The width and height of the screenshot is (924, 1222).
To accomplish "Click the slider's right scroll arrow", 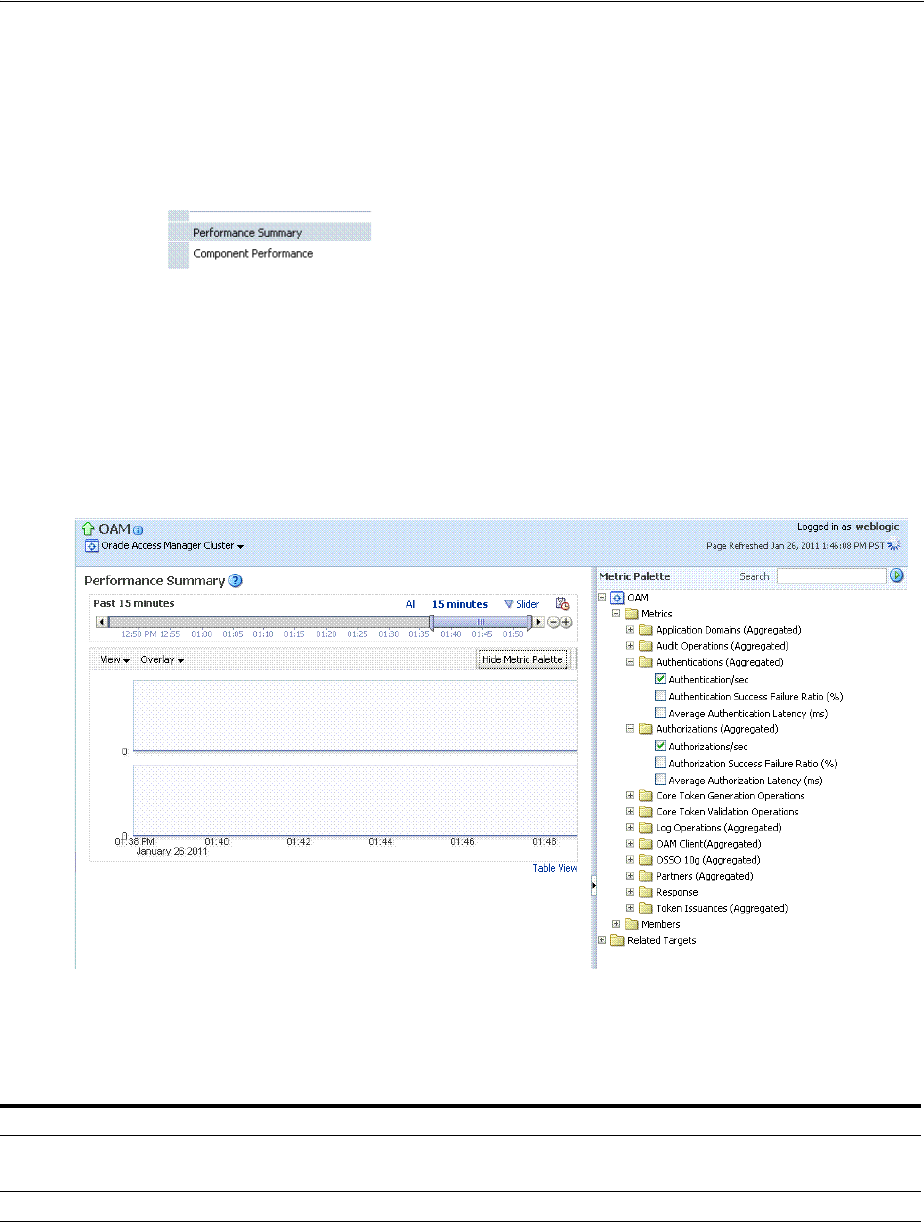I will click(x=540, y=622).
